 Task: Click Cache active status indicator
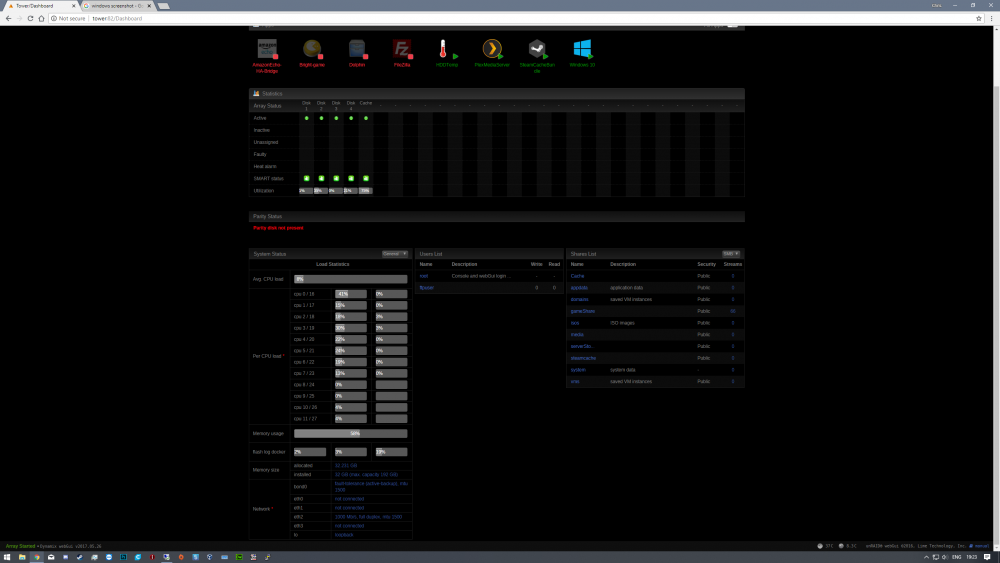pyautogui.click(x=366, y=118)
